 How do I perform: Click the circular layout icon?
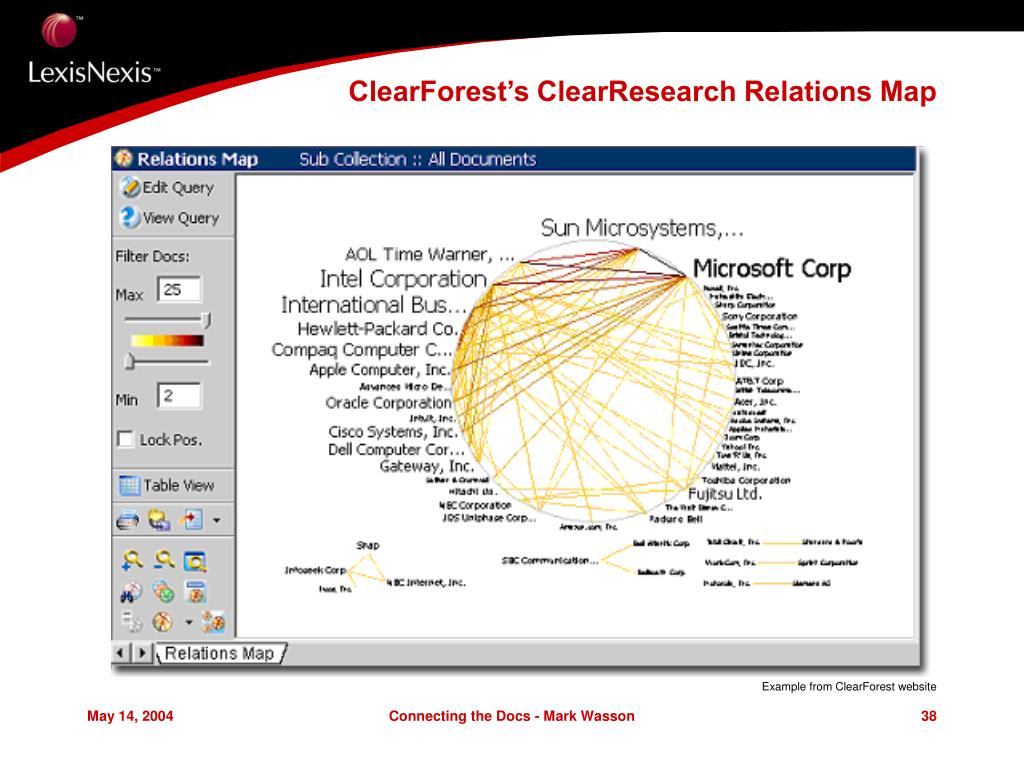pos(163,621)
